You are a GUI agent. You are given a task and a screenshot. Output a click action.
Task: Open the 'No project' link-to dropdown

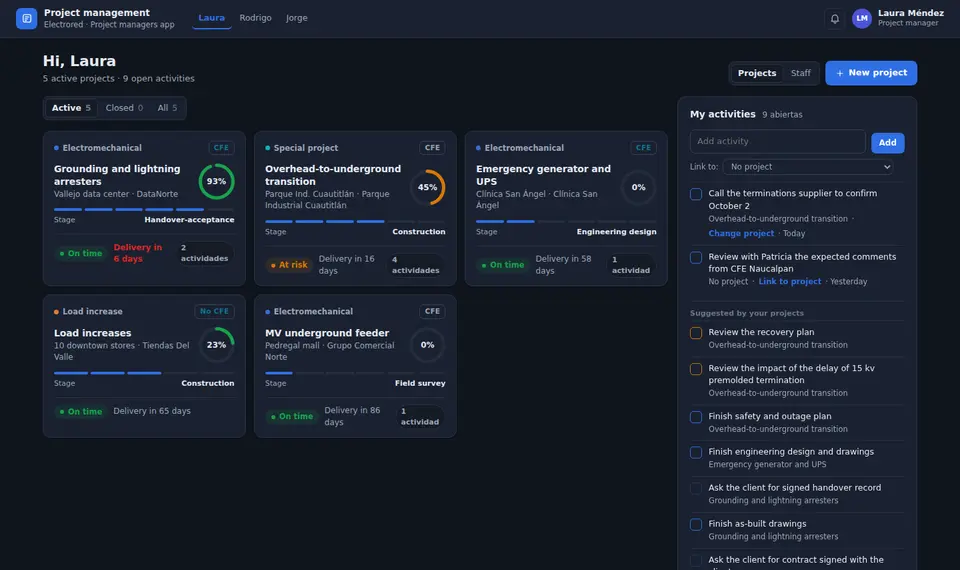point(808,167)
